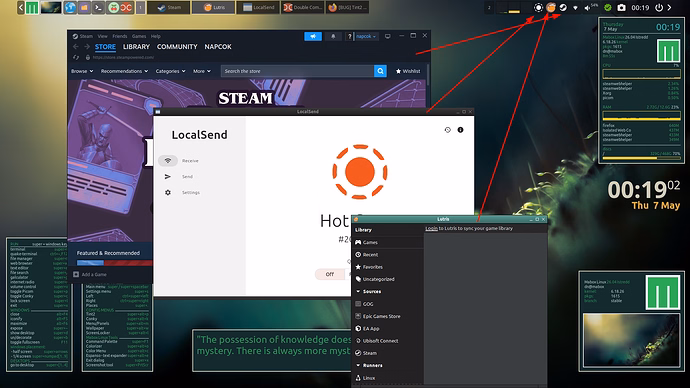Select EA App source in Lutris
The width and height of the screenshot is (690, 388).
point(388,329)
